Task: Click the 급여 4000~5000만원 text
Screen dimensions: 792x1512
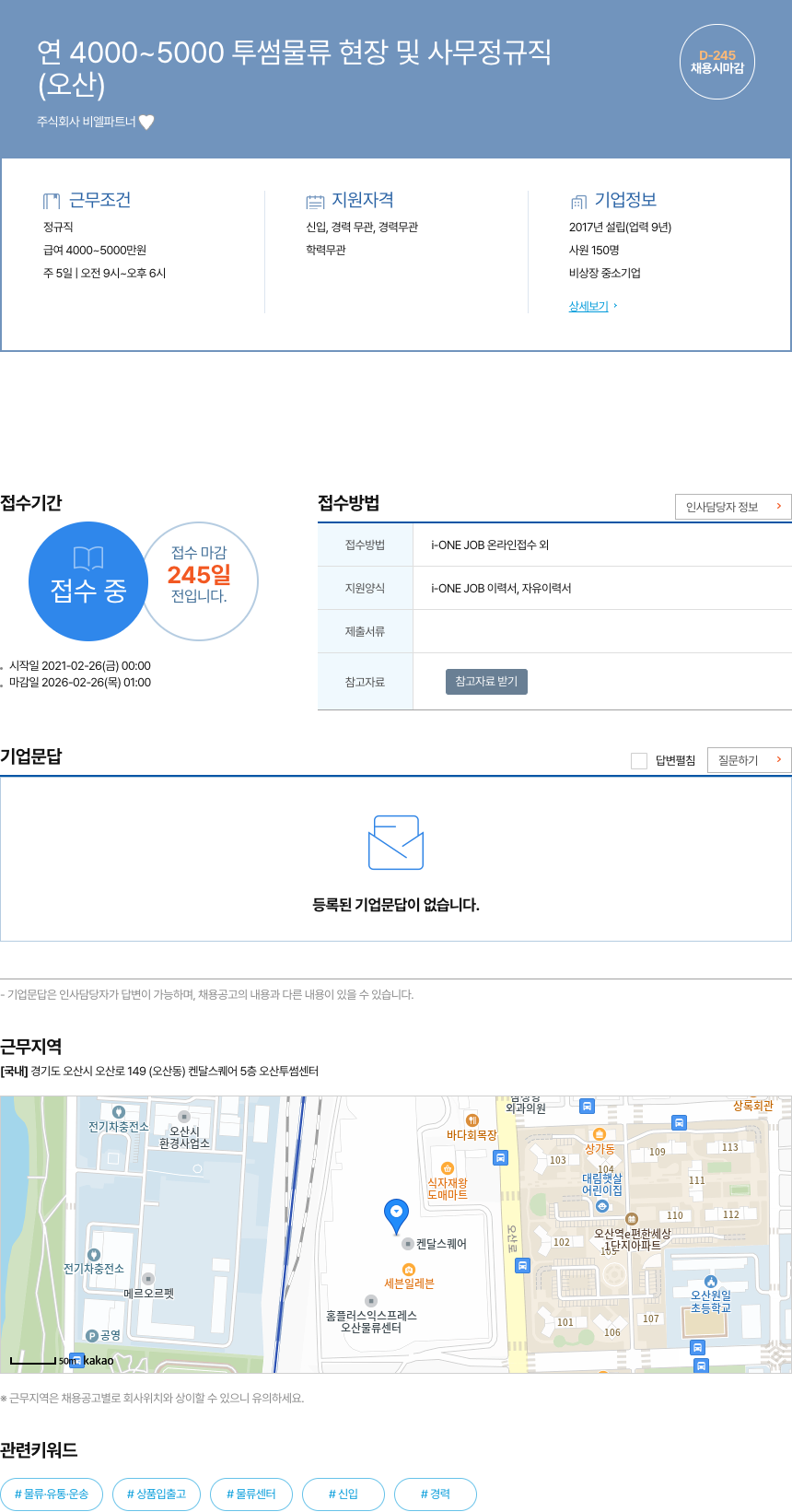Action: coord(95,250)
